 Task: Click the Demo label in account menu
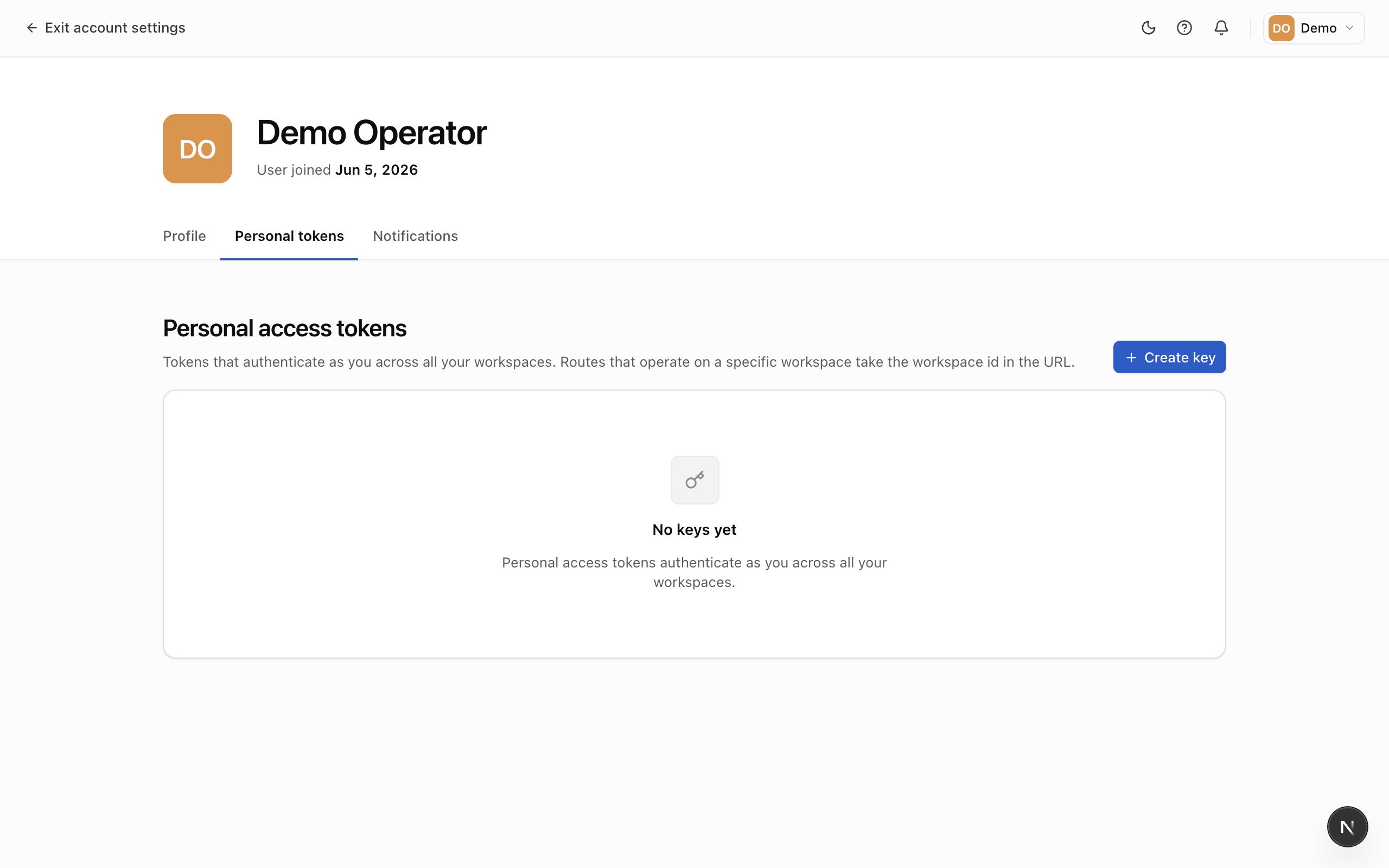pos(1318,28)
